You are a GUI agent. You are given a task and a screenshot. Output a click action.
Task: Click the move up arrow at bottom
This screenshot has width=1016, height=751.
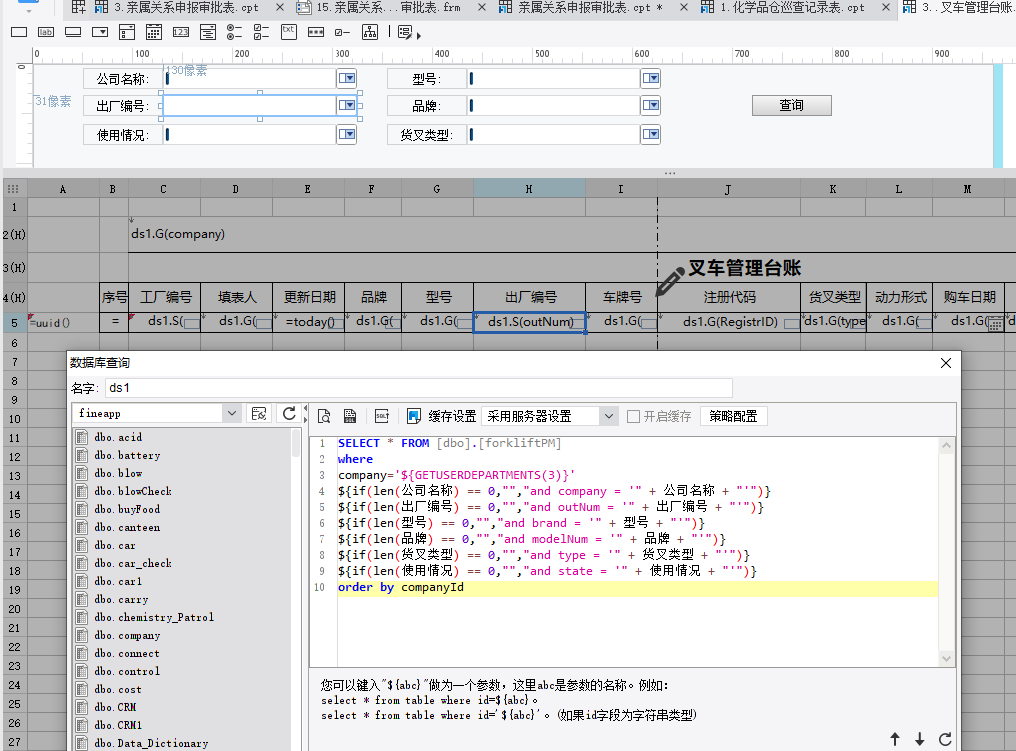pos(895,739)
